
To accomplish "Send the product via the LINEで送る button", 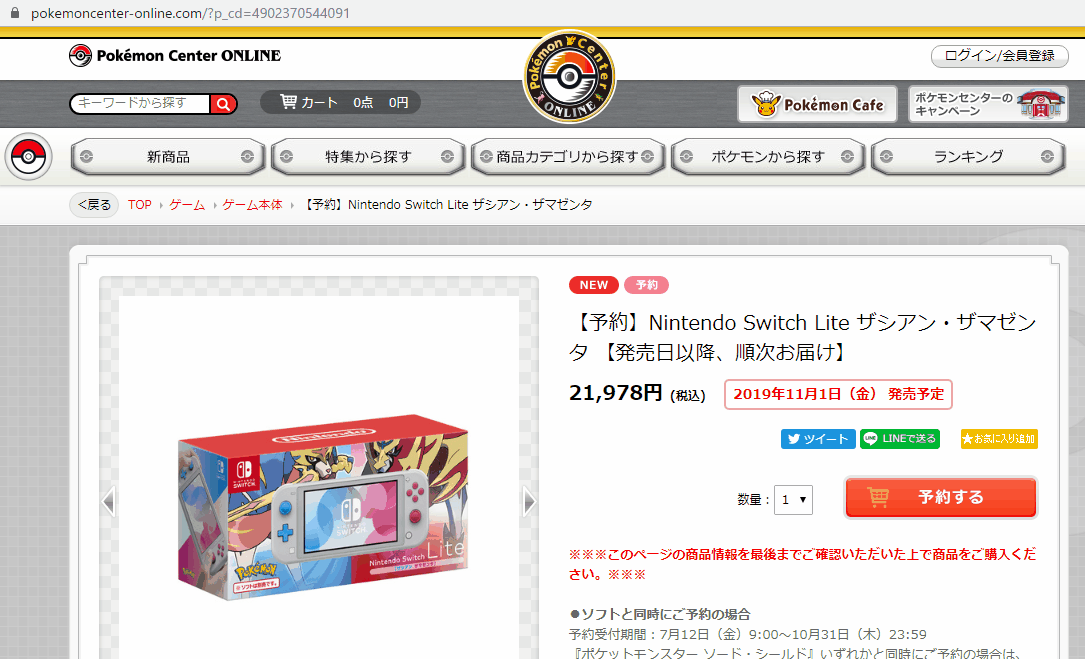I will click(x=900, y=439).
